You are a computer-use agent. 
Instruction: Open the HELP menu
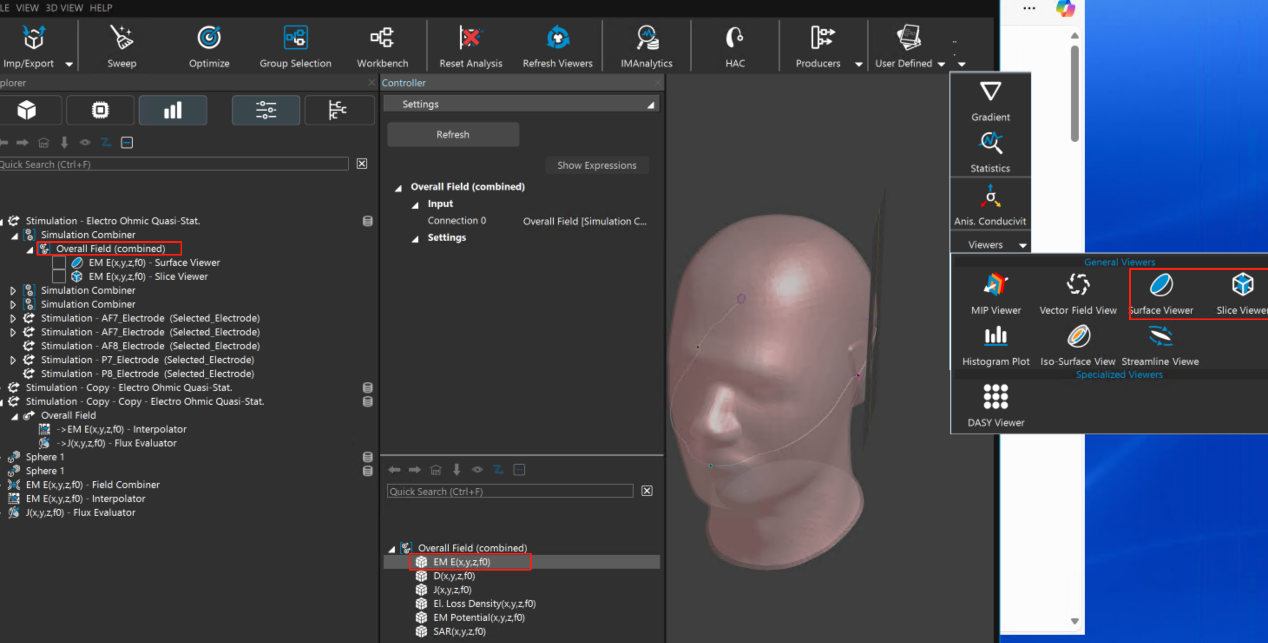pyautogui.click(x=101, y=8)
